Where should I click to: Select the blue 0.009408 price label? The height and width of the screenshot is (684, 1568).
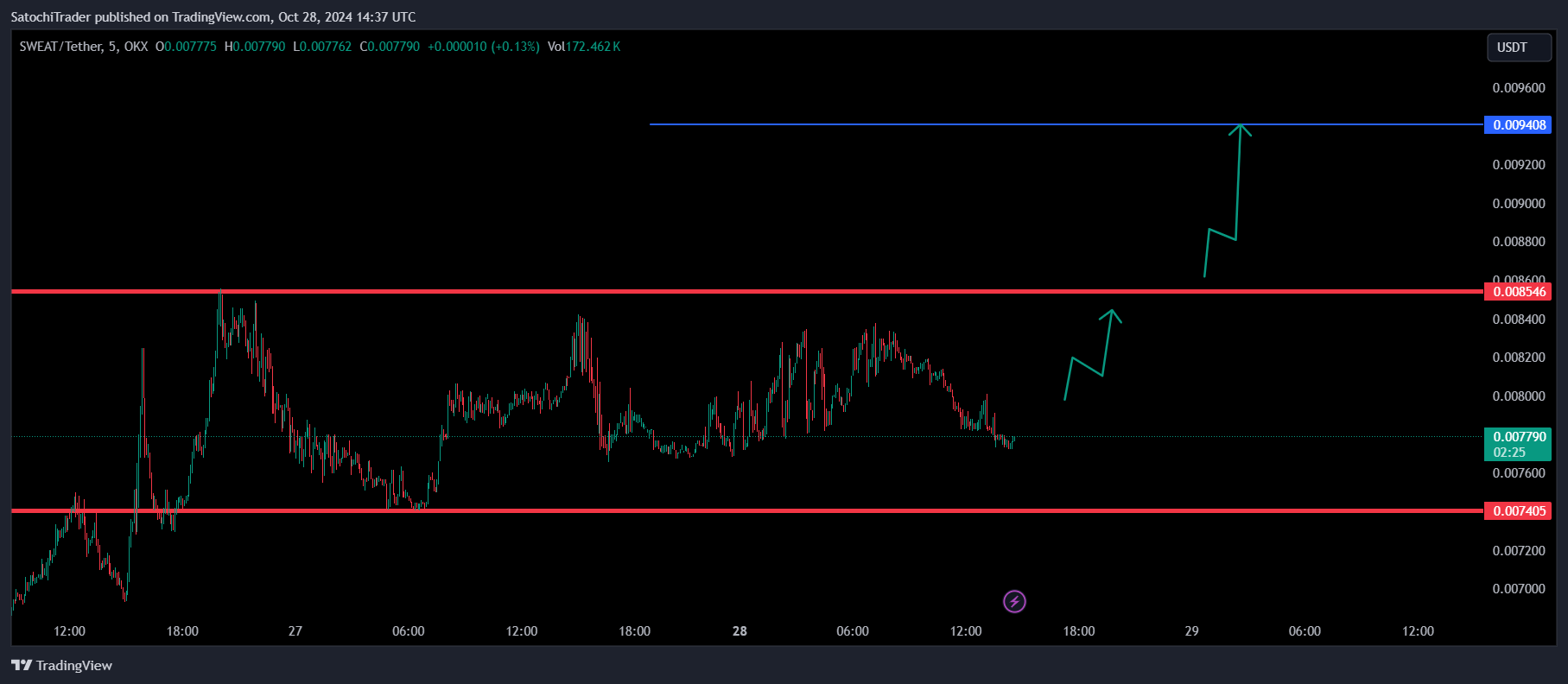(x=1518, y=125)
